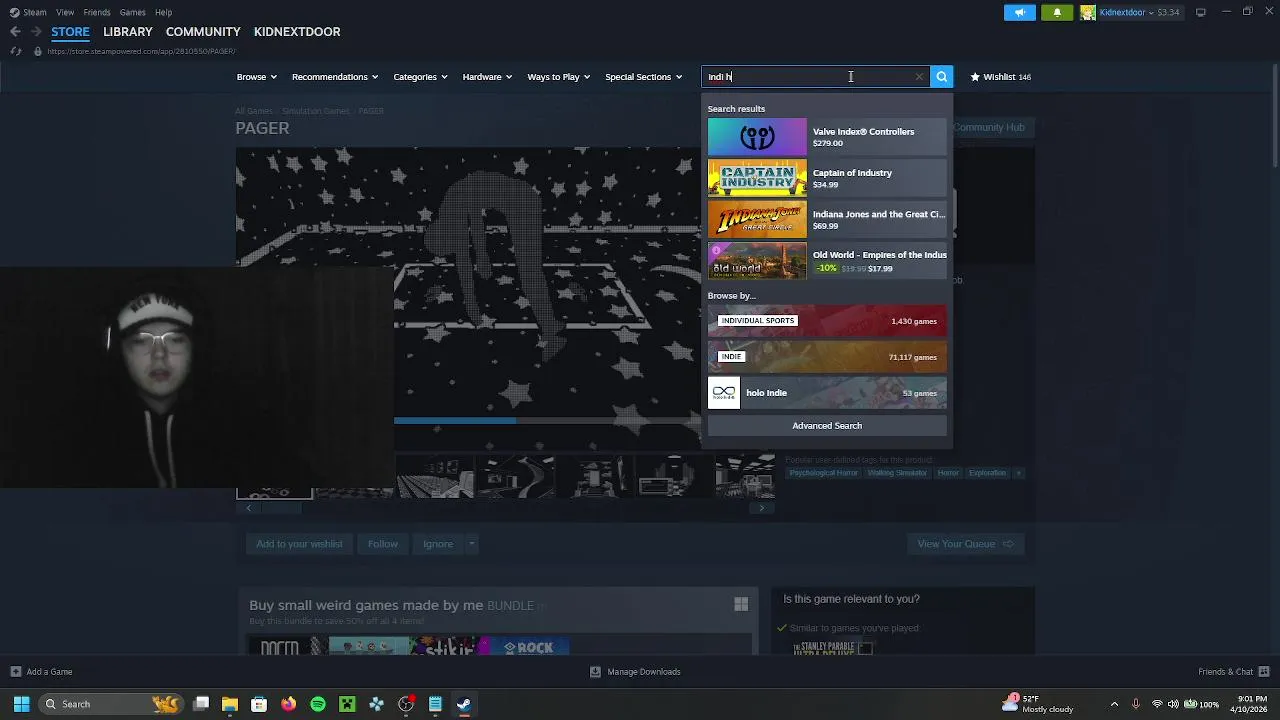Click the Psychological Horror tag
The width and height of the screenshot is (1280, 720).
point(823,473)
